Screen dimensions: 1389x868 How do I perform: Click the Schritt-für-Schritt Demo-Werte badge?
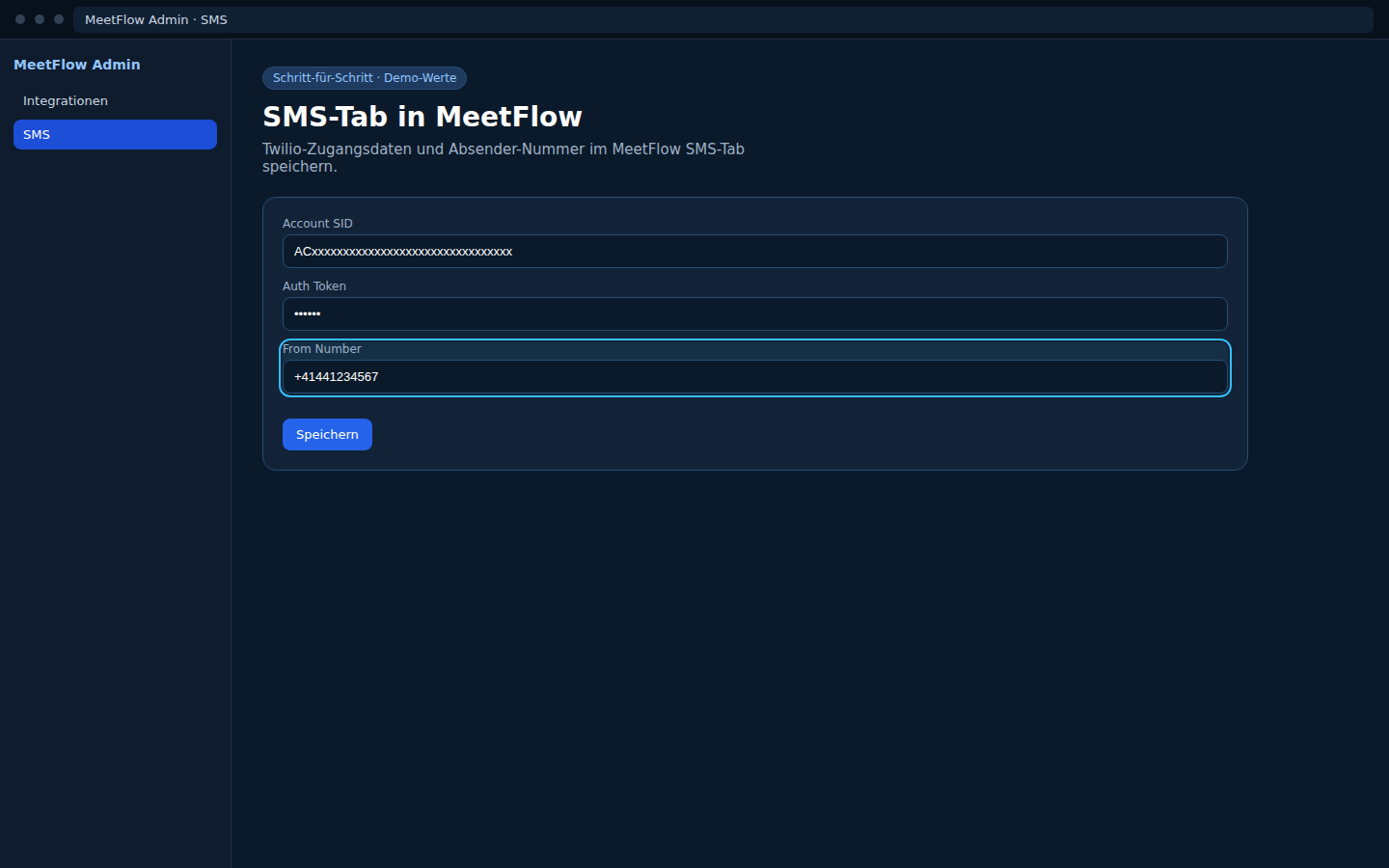(x=365, y=78)
